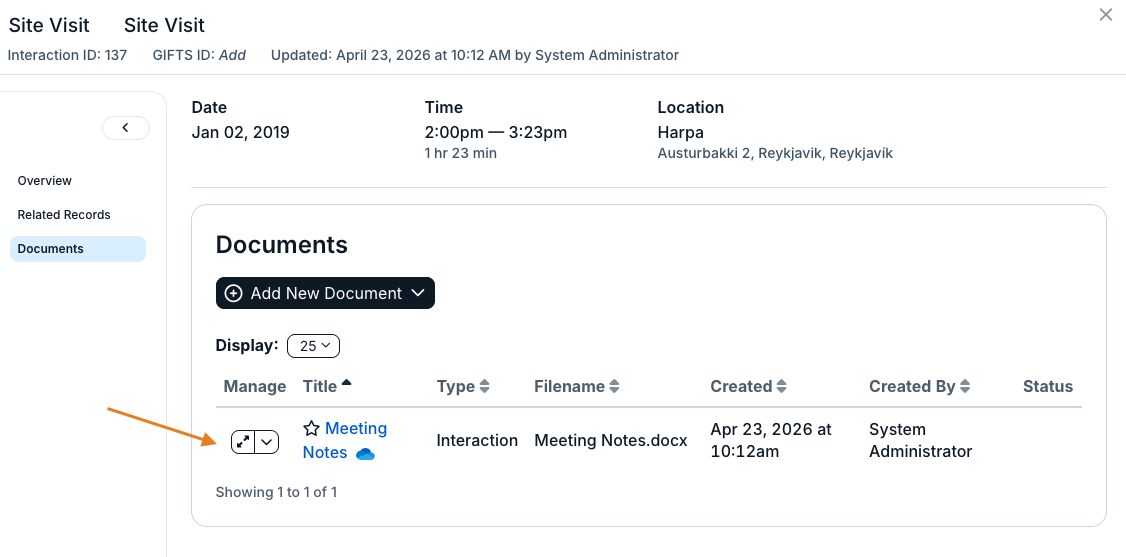
Task: Click the Interaction type cell
Action: (478, 441)
